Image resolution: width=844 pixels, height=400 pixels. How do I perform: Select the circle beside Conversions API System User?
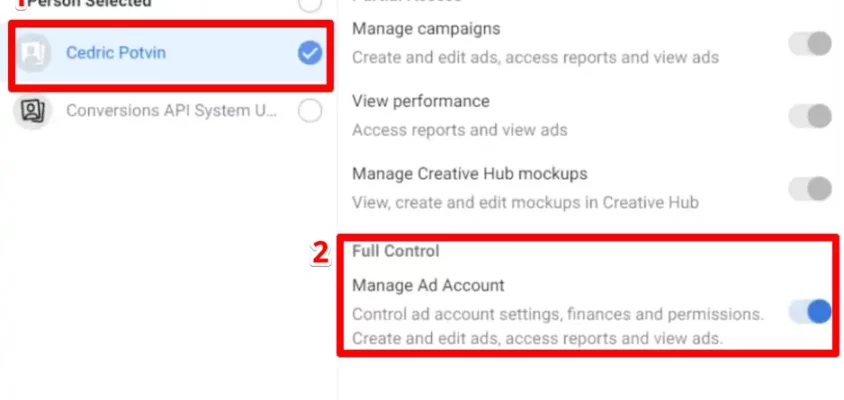click(310, 110)
